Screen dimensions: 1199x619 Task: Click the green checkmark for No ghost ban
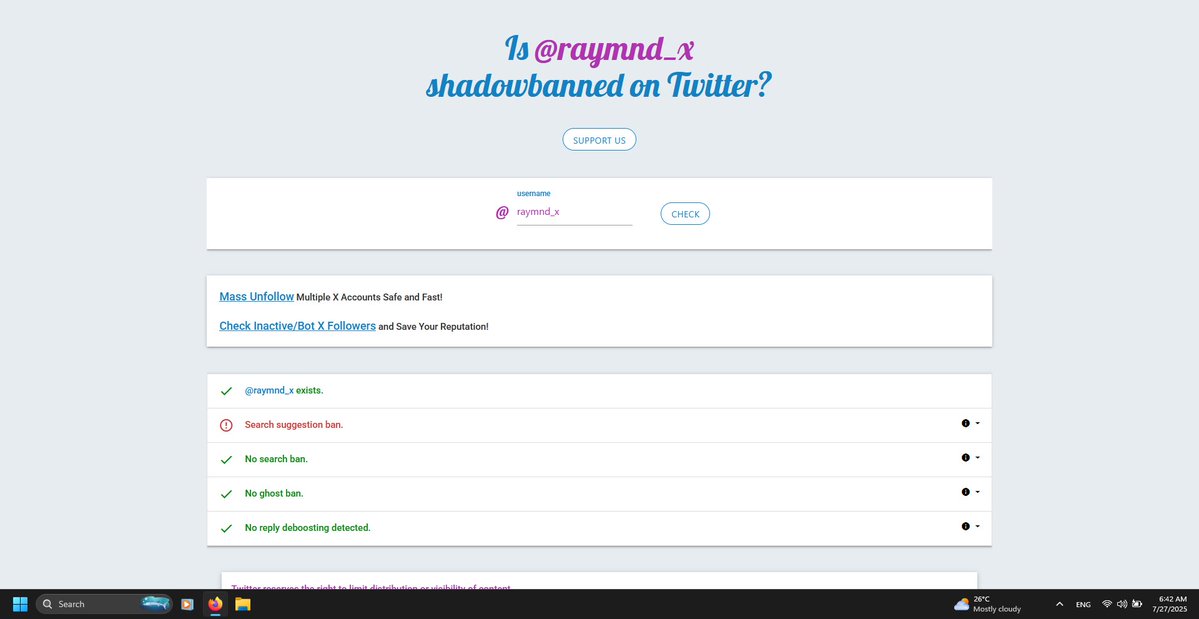pyautogui.click(x=226, y=494)
